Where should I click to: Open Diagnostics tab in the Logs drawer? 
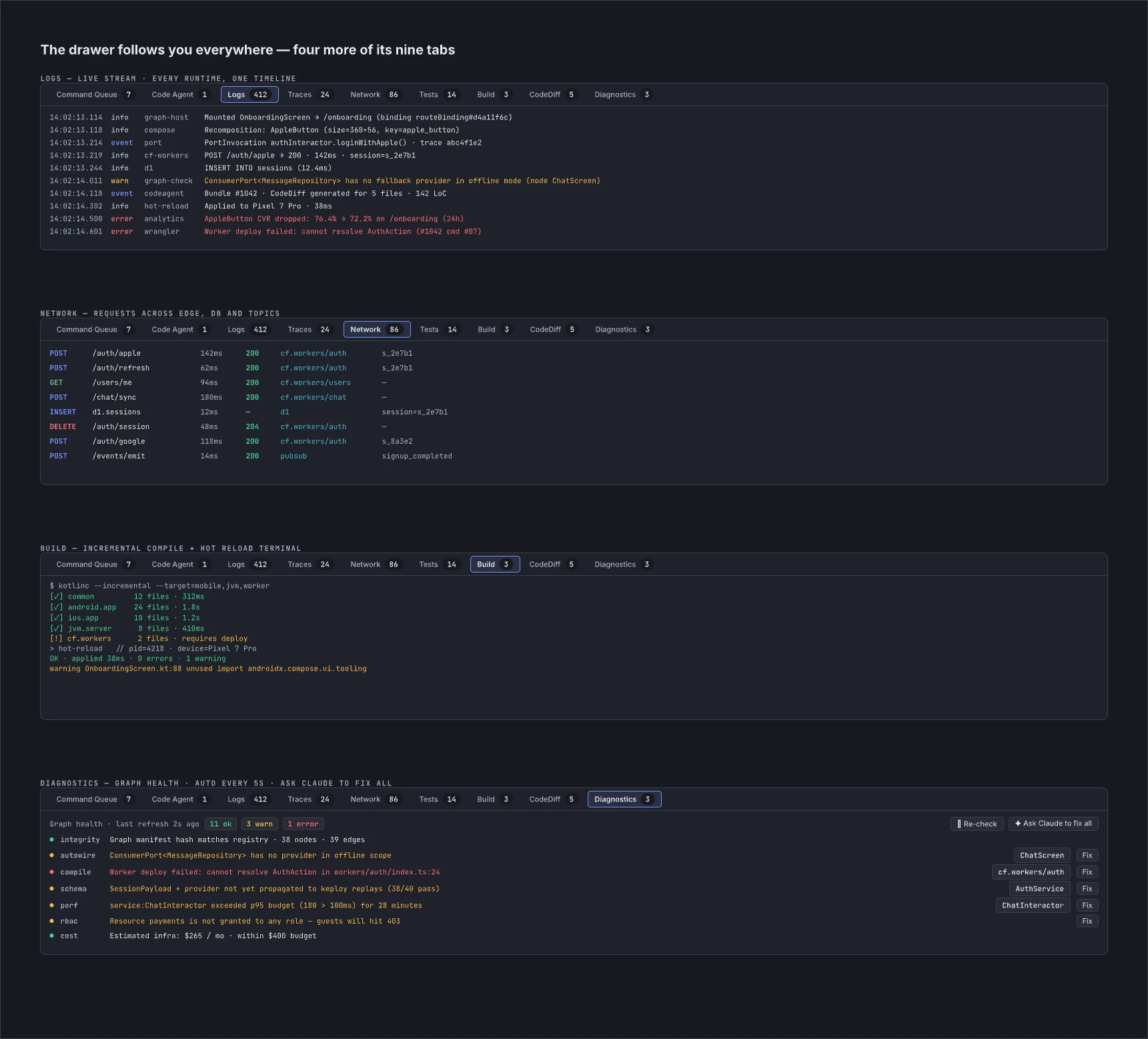[623, 95]
